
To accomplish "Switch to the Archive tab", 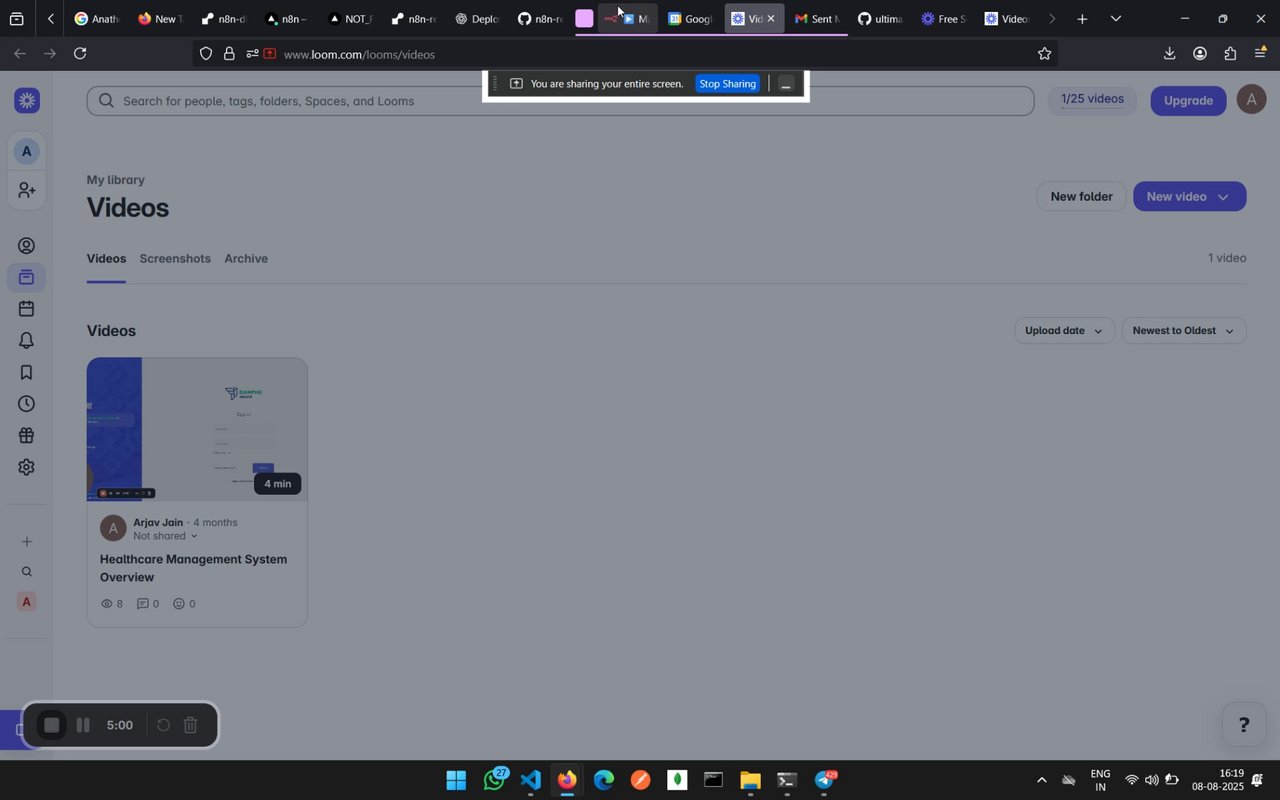I will tap(246, 258).
